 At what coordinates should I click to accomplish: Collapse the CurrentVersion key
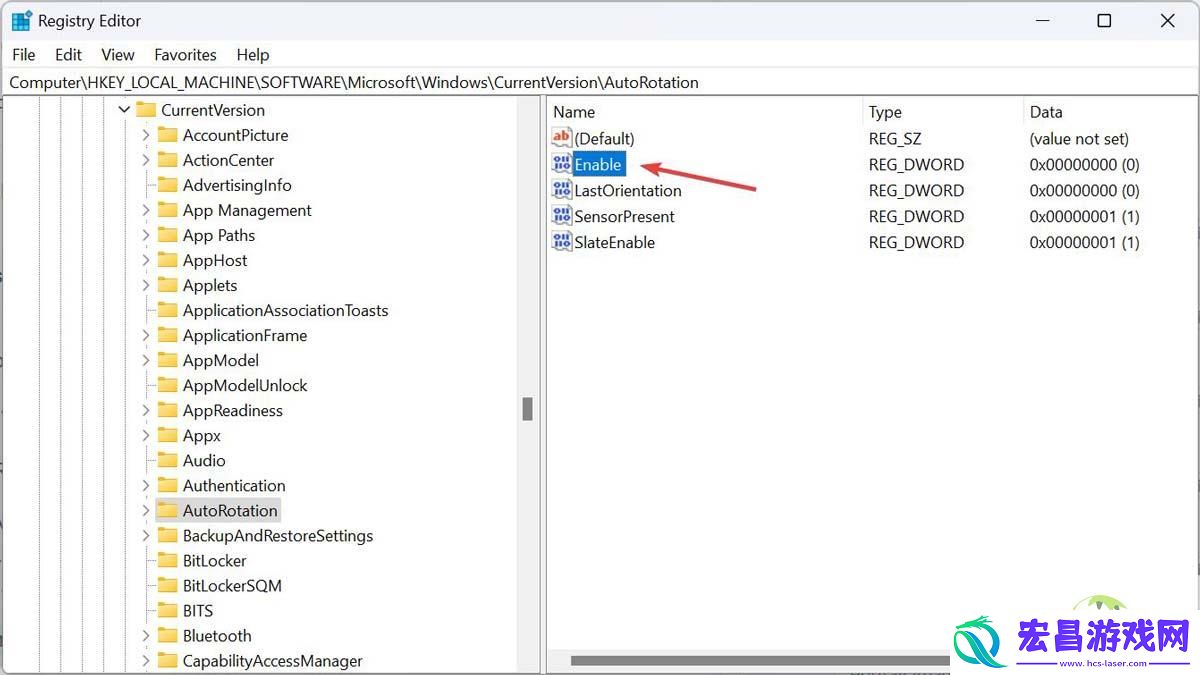[124, 110]
